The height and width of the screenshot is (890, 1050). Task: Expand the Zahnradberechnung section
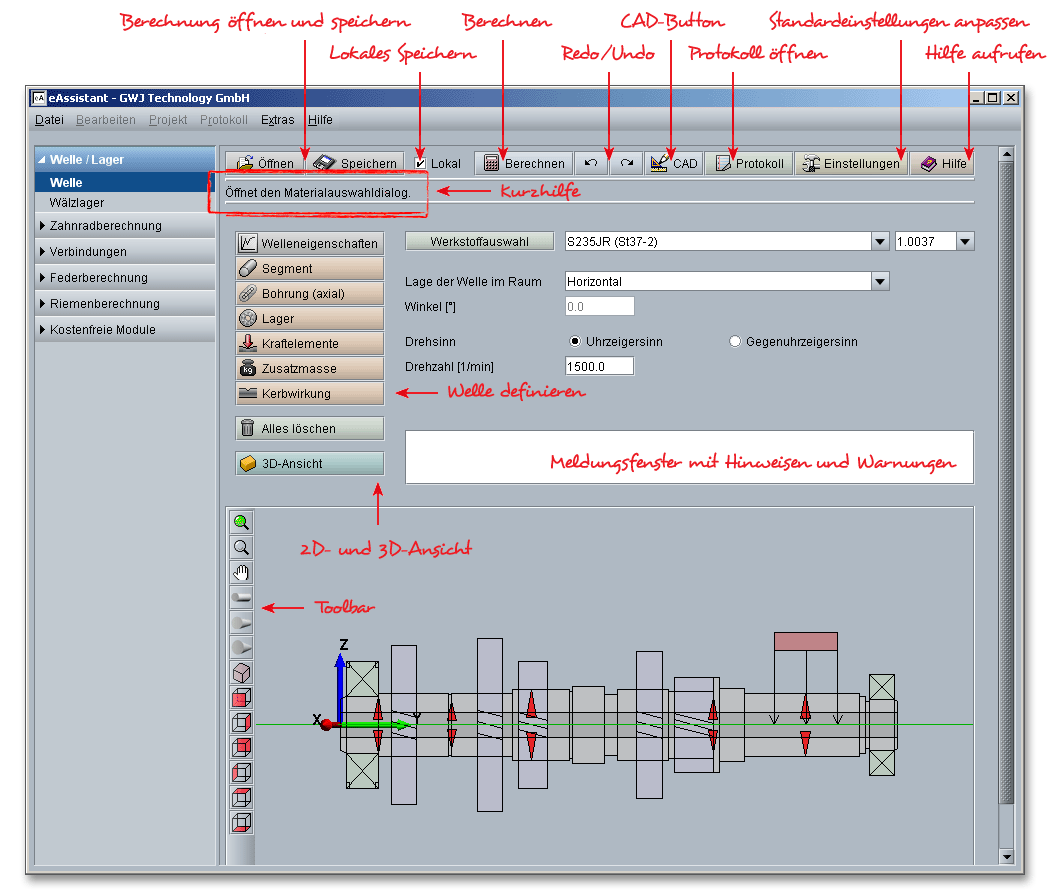tap(105, 226)
